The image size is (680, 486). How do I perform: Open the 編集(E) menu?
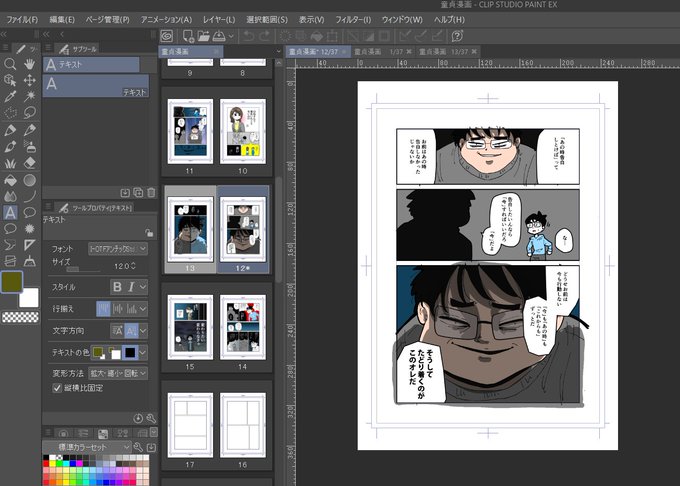62,20
